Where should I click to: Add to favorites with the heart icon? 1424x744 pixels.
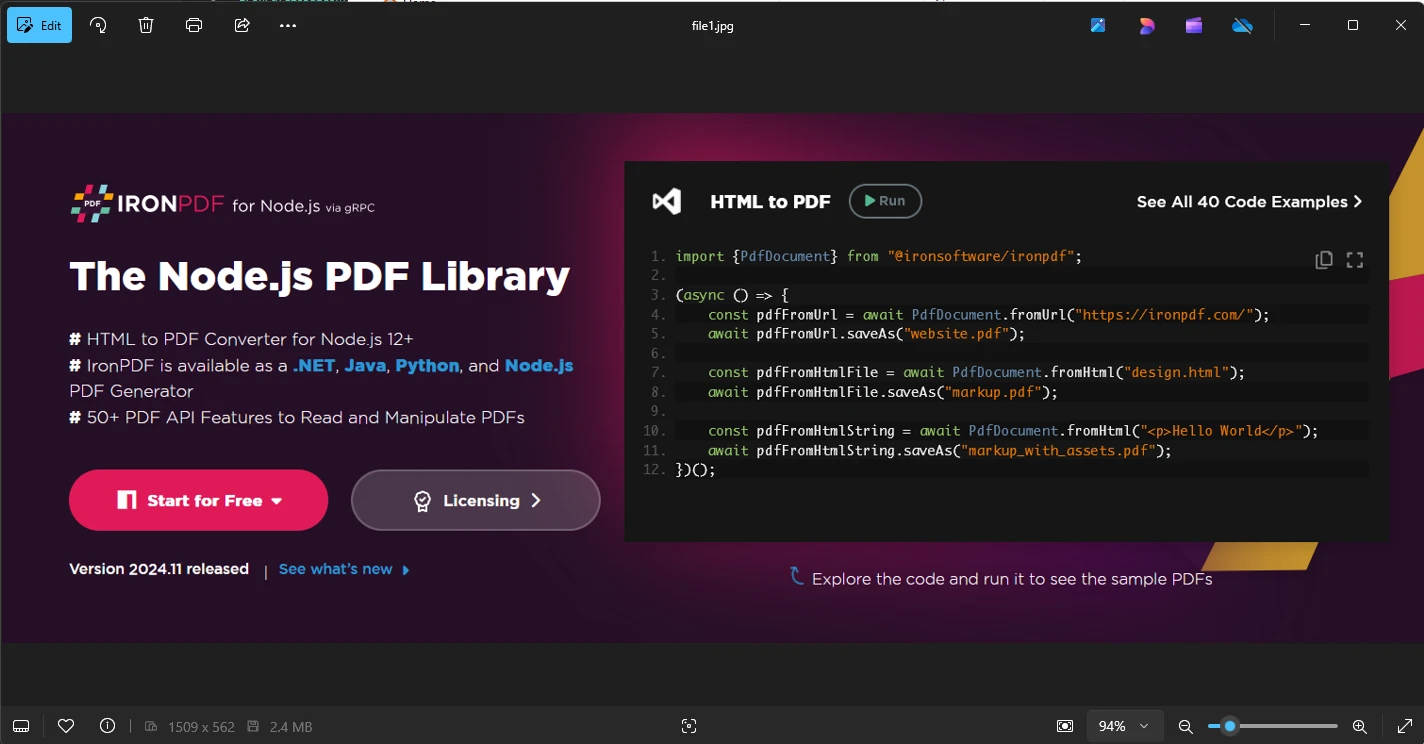pos(66,726)
